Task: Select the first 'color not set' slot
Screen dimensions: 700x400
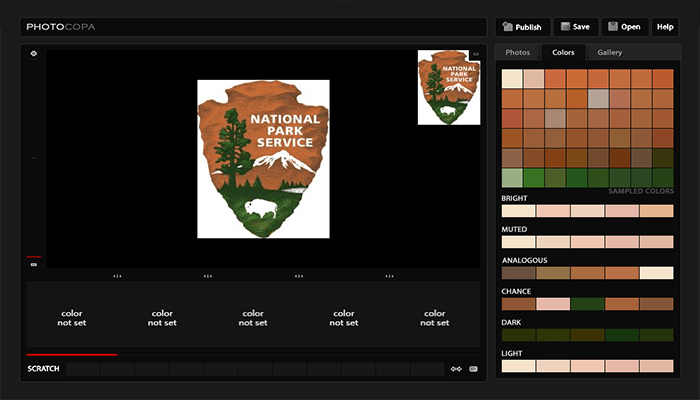Action: tap(71, 318)
